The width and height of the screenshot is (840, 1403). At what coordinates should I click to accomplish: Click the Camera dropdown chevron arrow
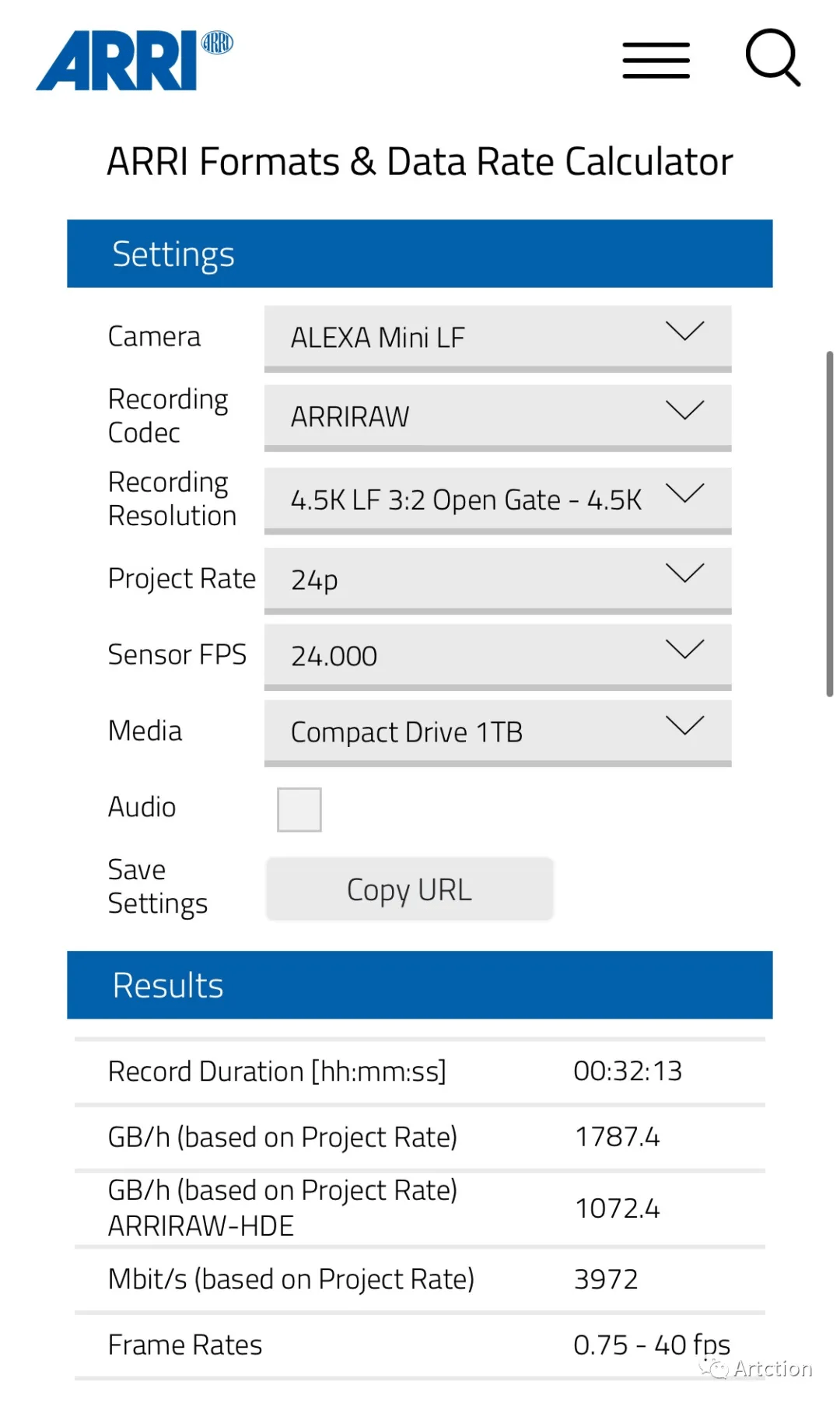pyautogui.click(x=685, y=331)
